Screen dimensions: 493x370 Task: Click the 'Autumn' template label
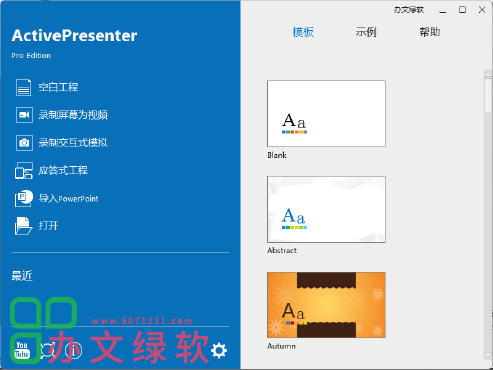281,346
